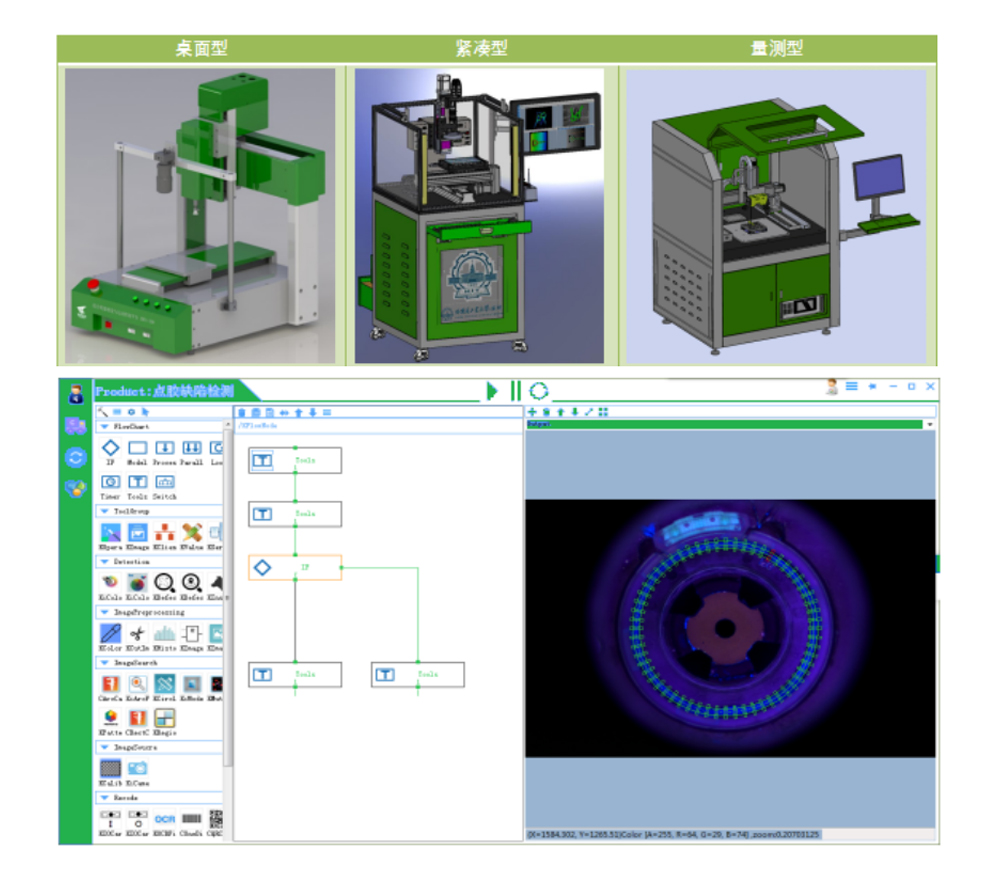Select the histogram preprocessing tool
Screen dimensions: 1000x877
164,633
